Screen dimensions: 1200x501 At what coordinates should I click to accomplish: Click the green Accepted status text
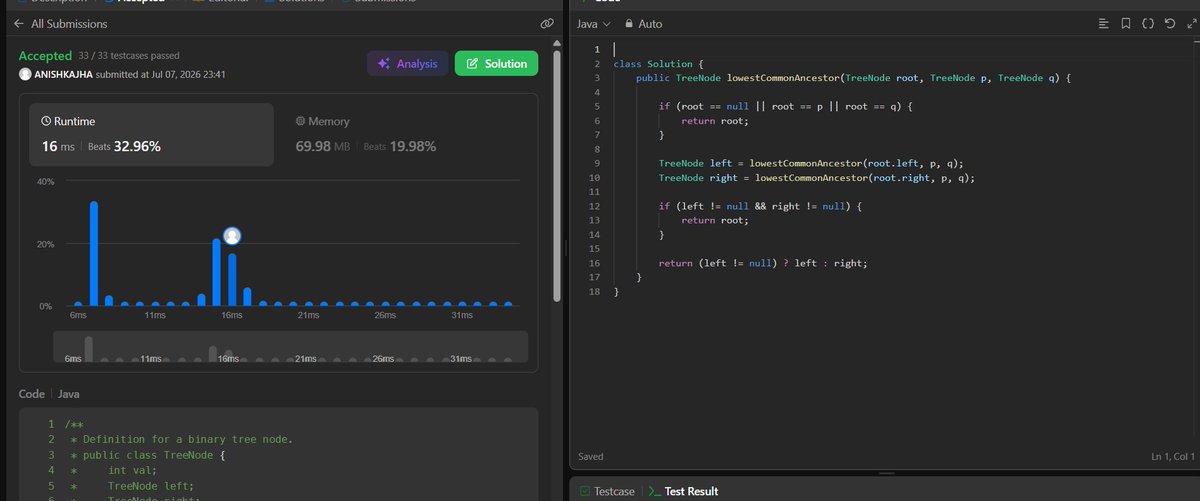pos(45,56)
